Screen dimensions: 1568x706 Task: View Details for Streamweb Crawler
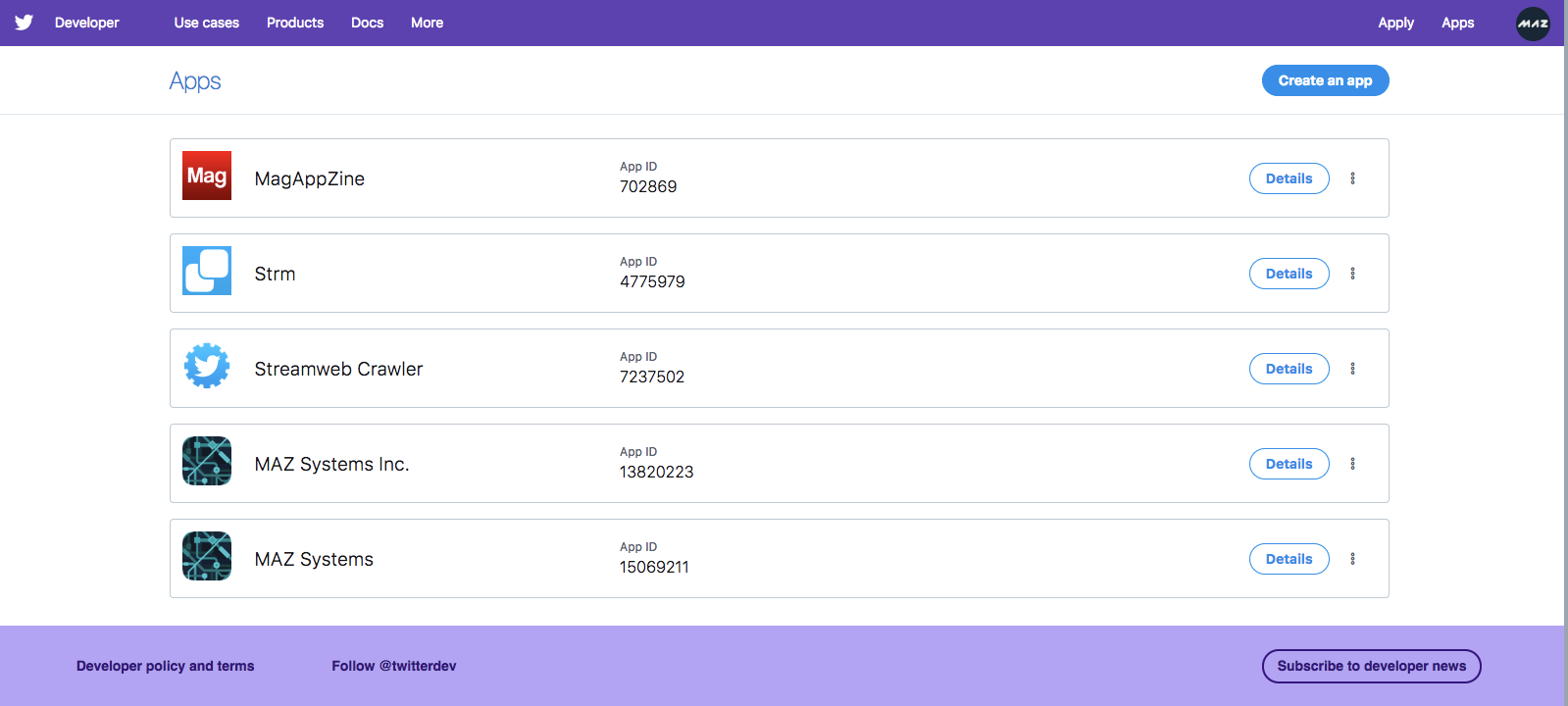coord(1289,369)
